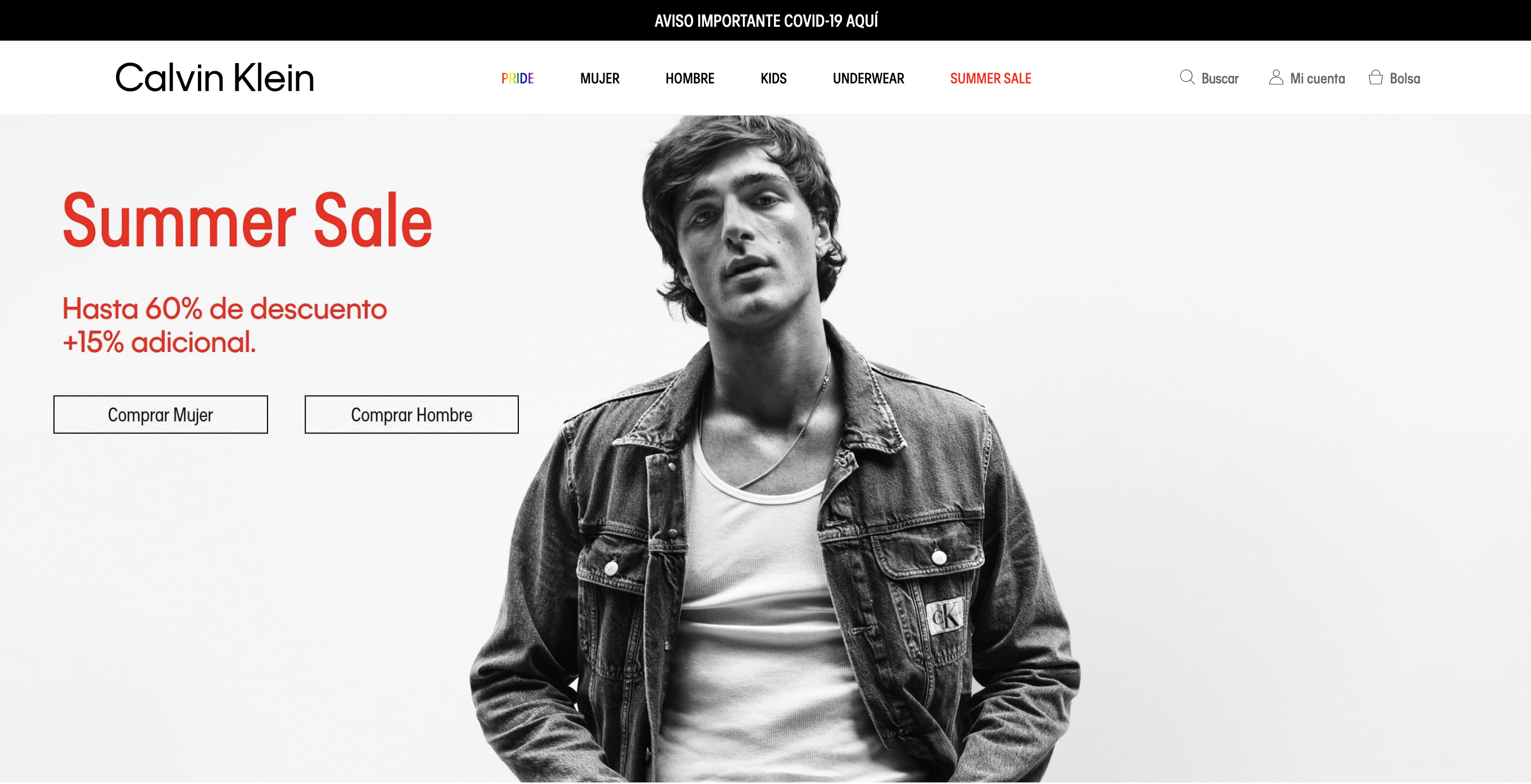
Task: Open the AVISO IMPORTANTE COVID-19 banner link
Action: [765, 21]
